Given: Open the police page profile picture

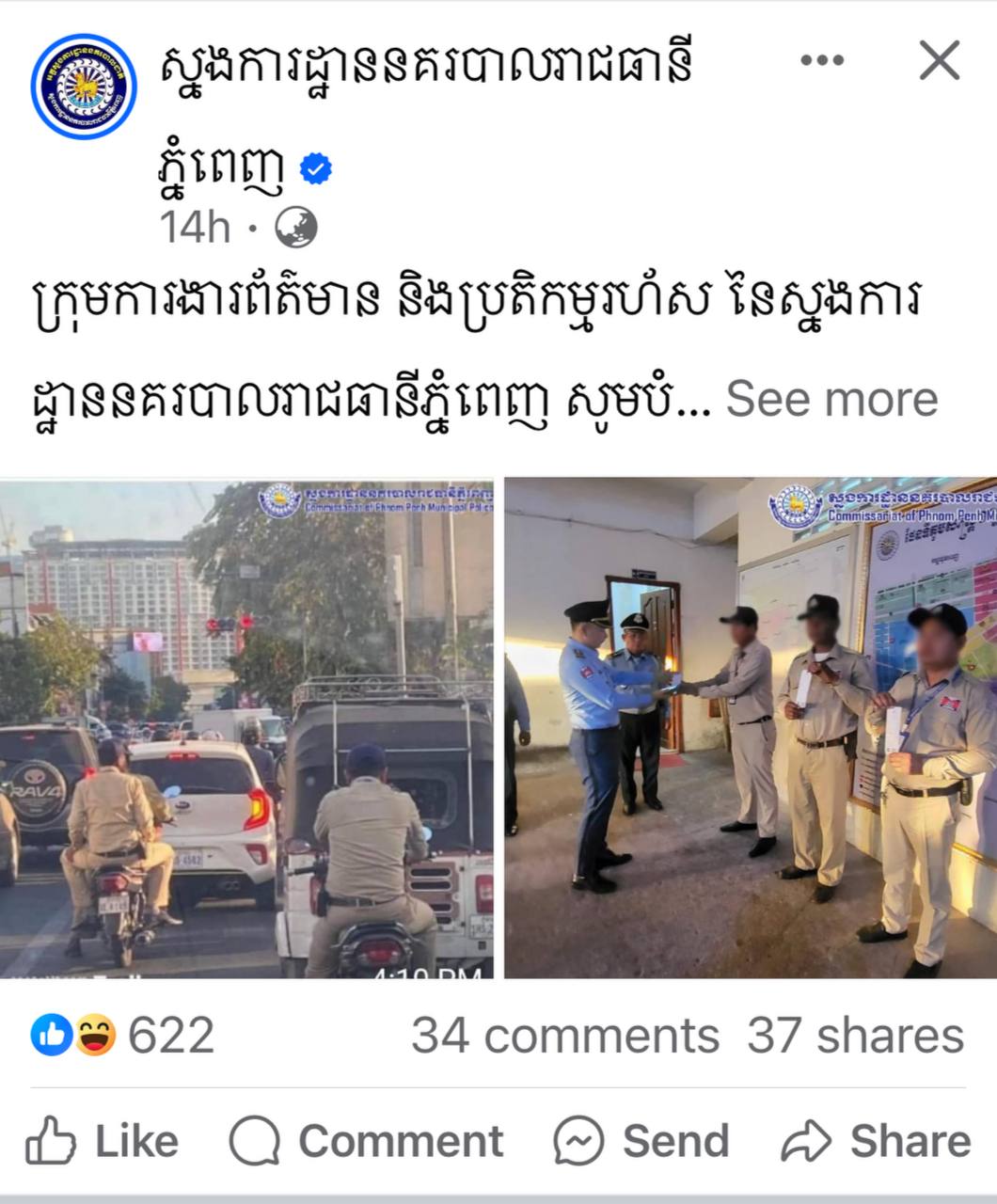Looking at the screenshot, I should [85, 87].
